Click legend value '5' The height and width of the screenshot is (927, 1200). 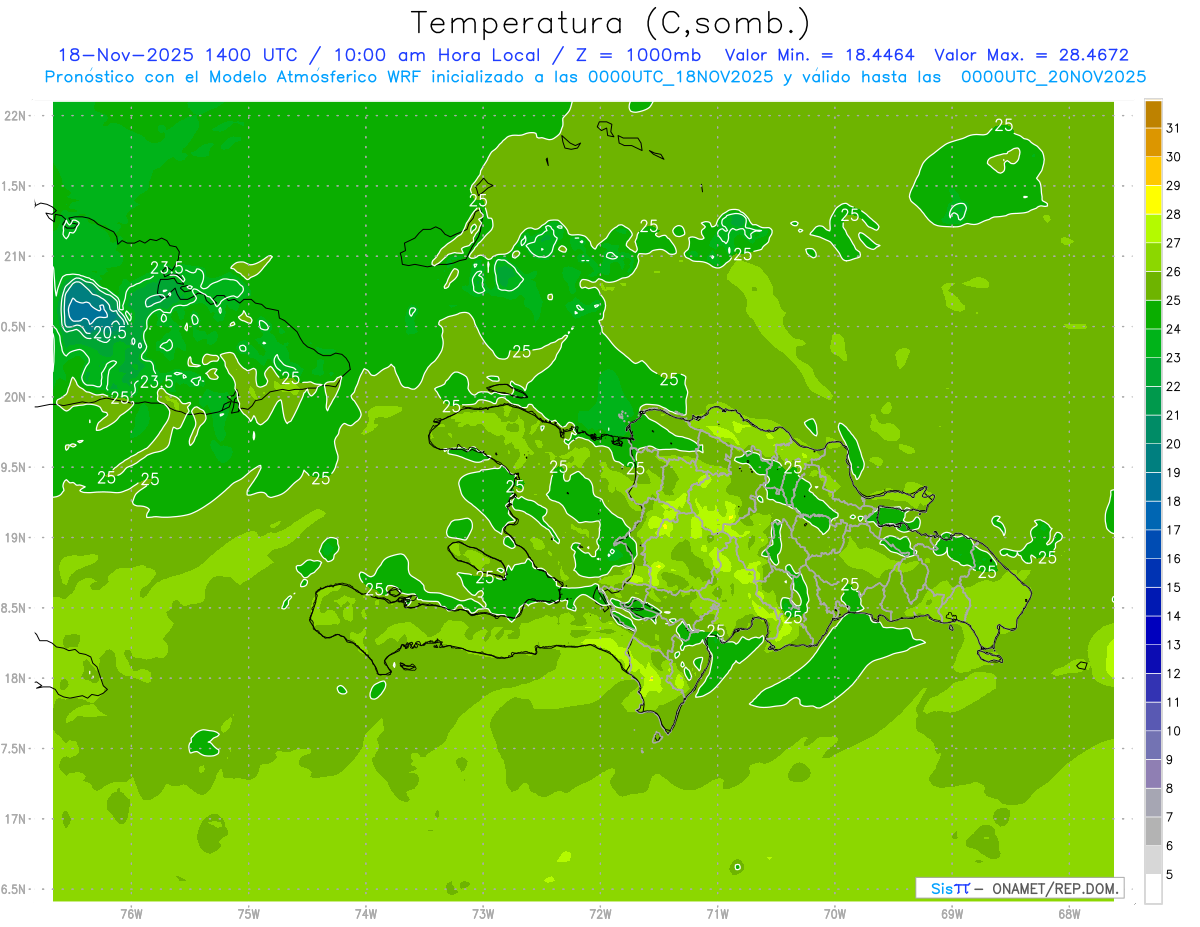point(1170,874)
